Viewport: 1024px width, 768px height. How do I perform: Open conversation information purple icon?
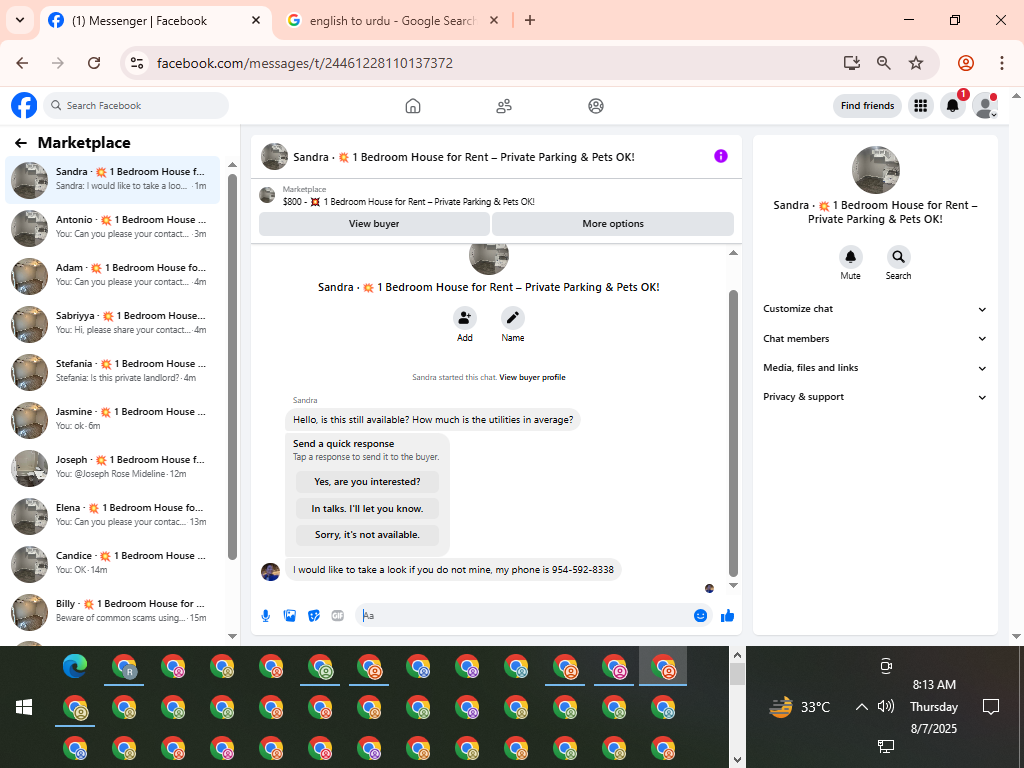[x=720, y=156]
